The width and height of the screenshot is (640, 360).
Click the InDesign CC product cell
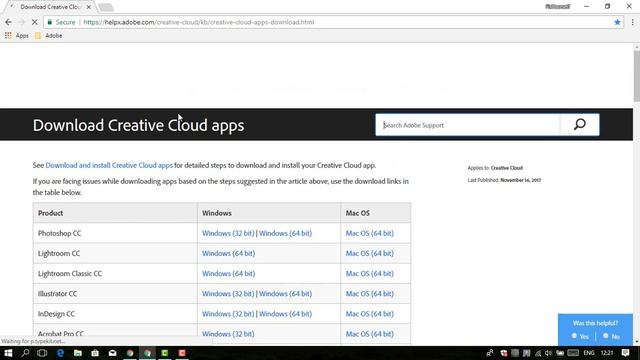115,313
